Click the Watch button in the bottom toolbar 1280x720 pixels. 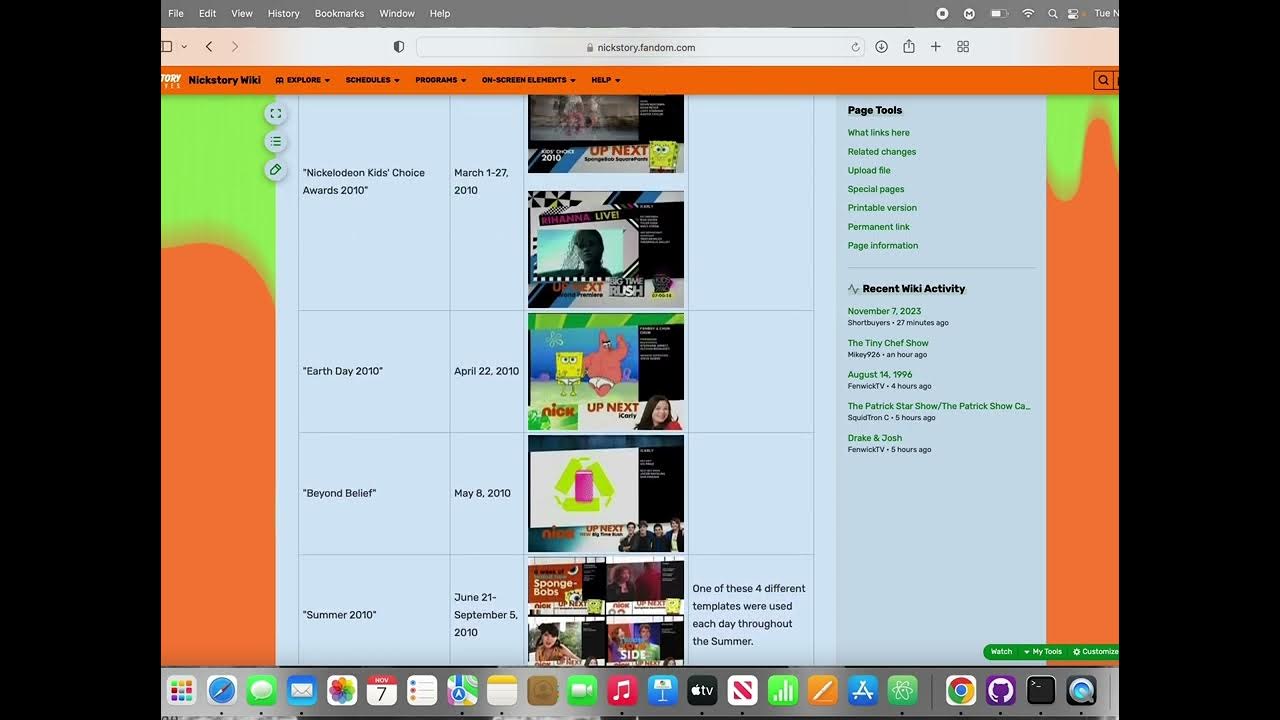tap(1001, 652)
